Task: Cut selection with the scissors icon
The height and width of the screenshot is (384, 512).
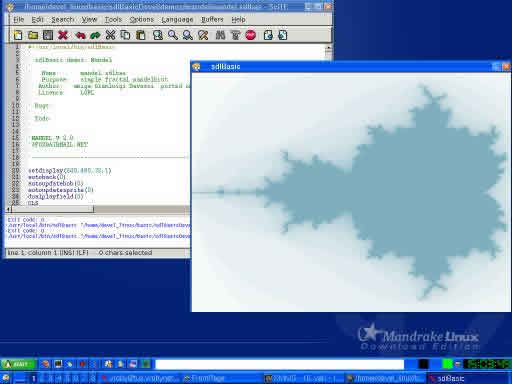Action: pos(110,35)
